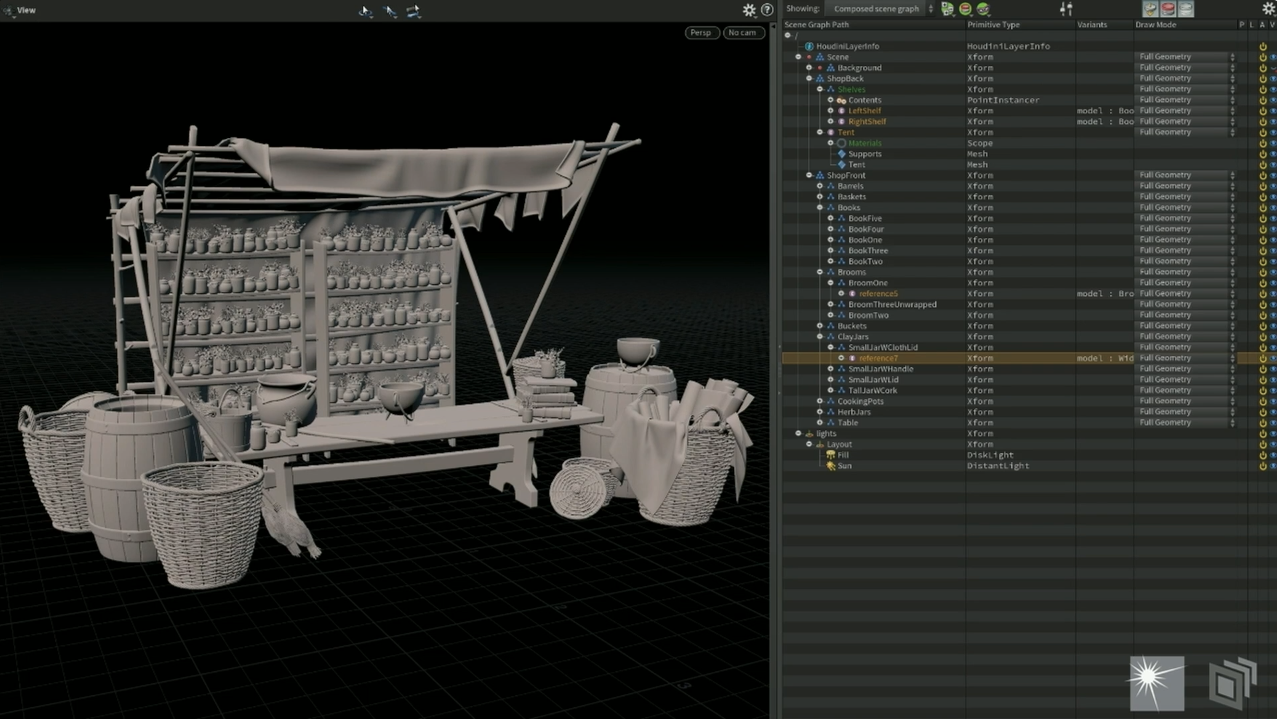Click the red draw mode toolbar icon
1277x719 pixels.
1168,9
